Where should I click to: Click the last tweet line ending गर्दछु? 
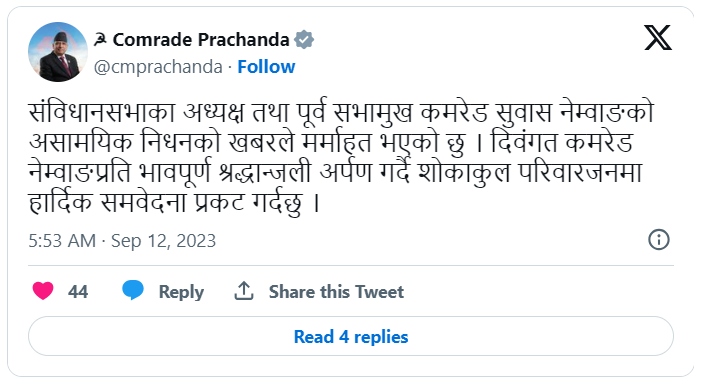(174, 202)
